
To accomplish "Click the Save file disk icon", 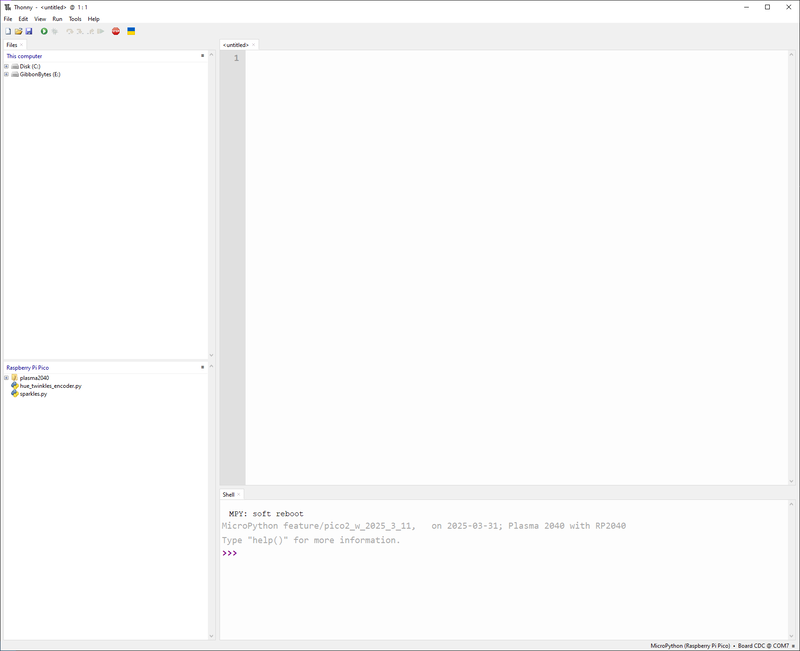I will click(x=29, y=31).
